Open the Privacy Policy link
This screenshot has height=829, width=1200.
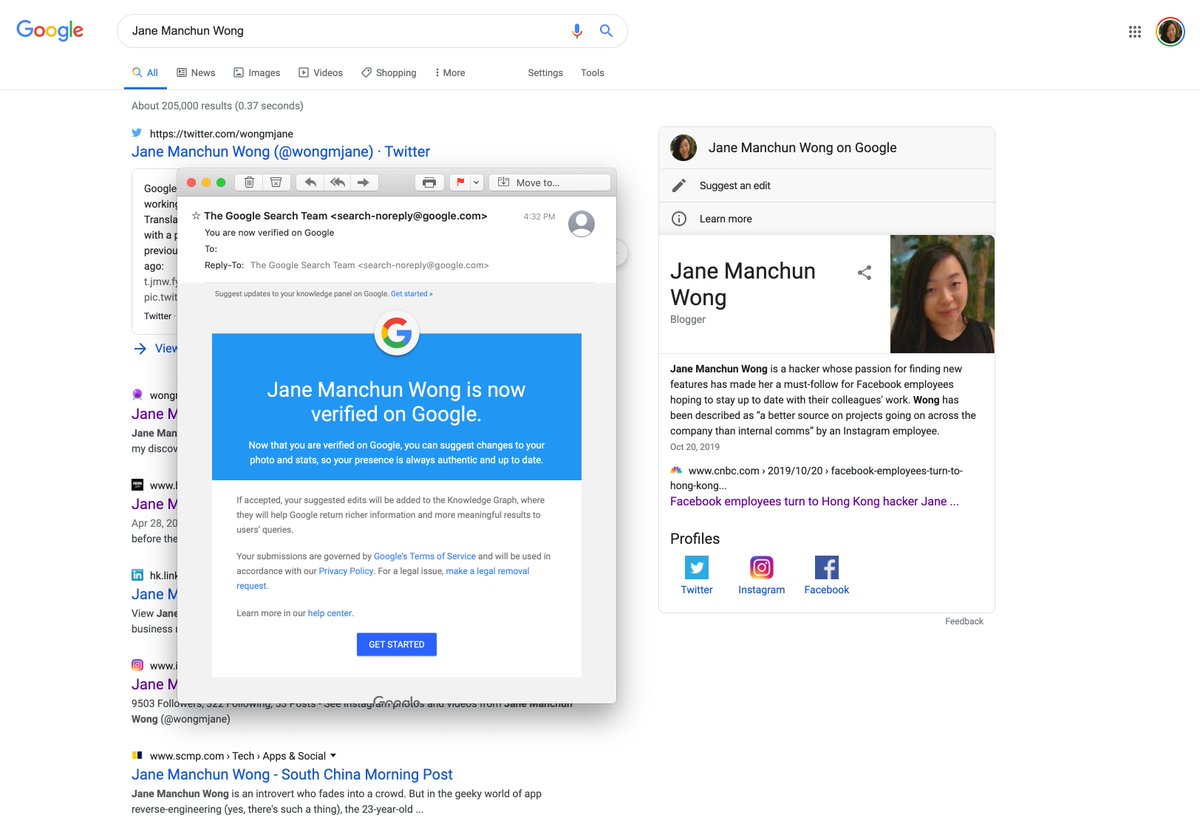pos(346,571)
